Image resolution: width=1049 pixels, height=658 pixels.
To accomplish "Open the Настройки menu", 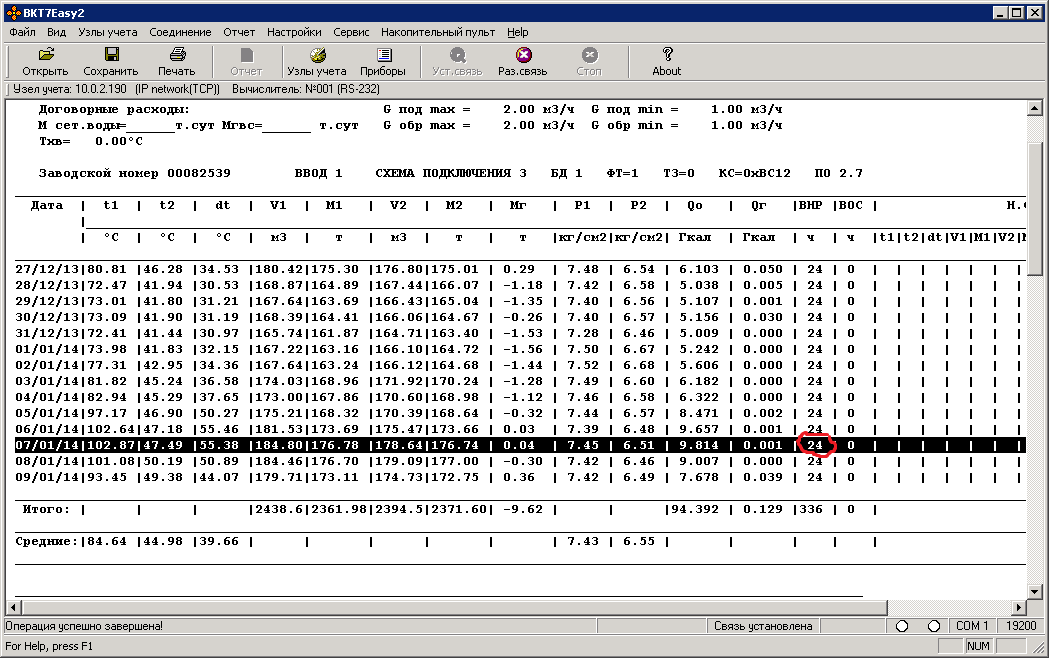I will coord(294,32).
